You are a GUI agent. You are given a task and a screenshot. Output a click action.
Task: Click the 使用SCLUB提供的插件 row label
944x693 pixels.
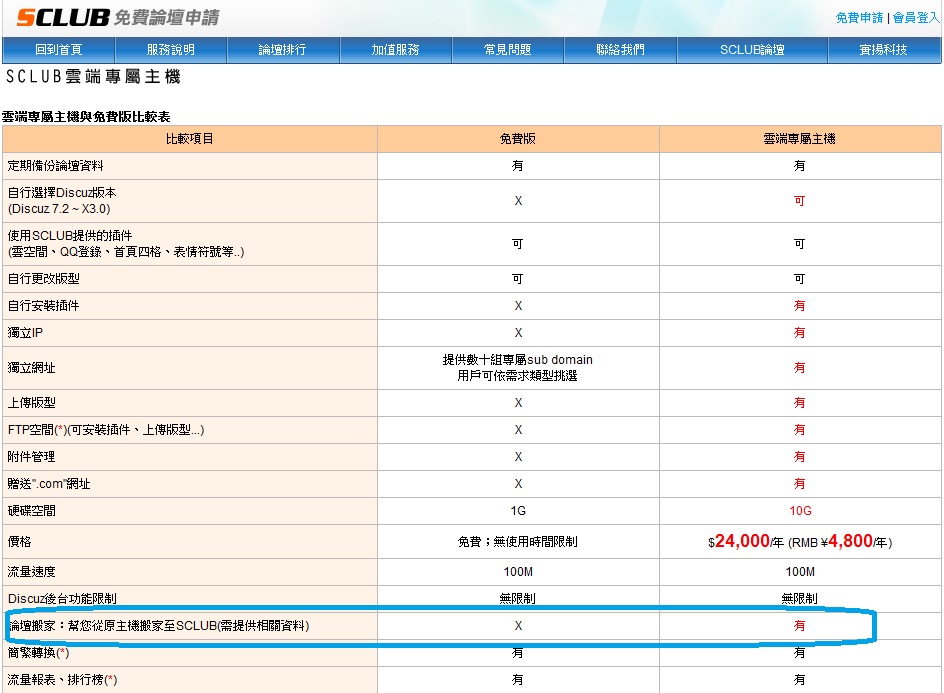click(x=70, y=235)
